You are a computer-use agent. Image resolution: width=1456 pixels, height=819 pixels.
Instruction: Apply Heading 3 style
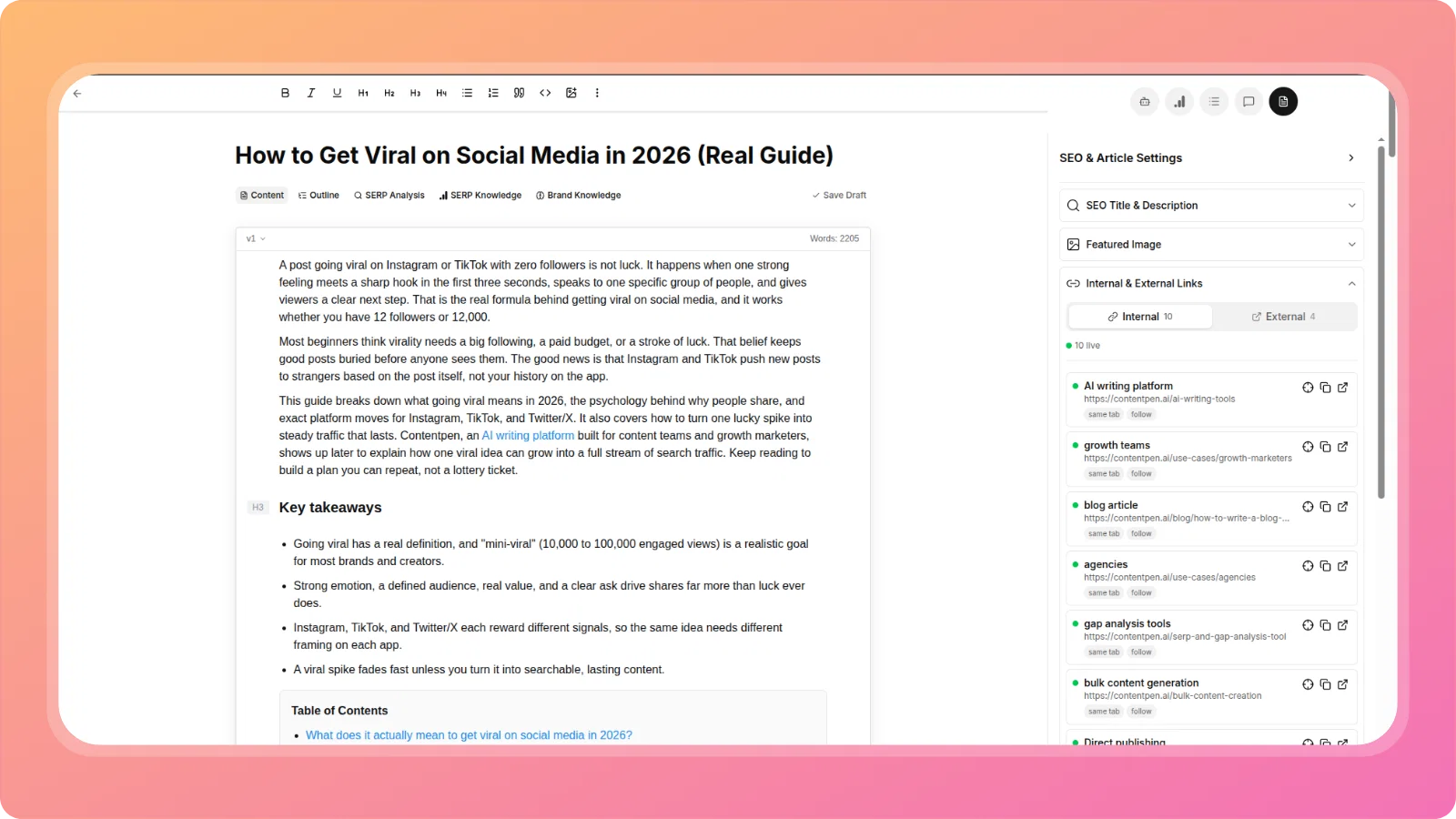pos(415,93)
